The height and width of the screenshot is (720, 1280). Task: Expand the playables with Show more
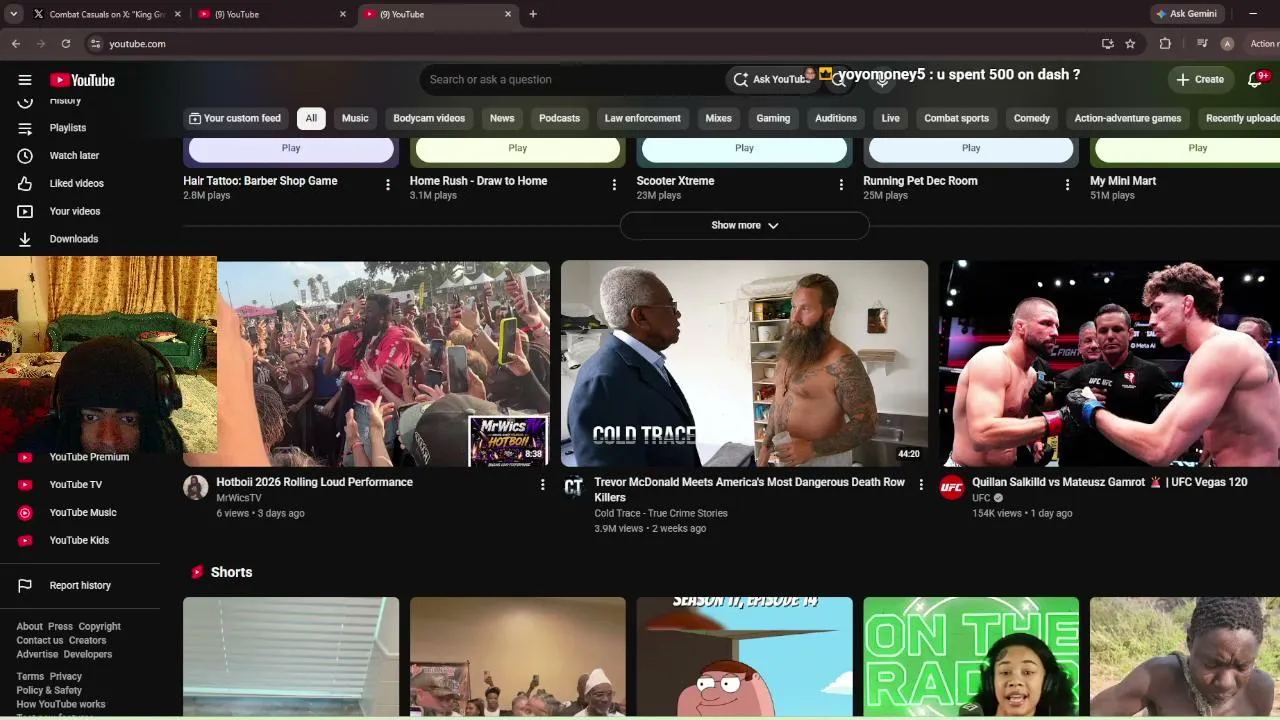tap(744, 226)
